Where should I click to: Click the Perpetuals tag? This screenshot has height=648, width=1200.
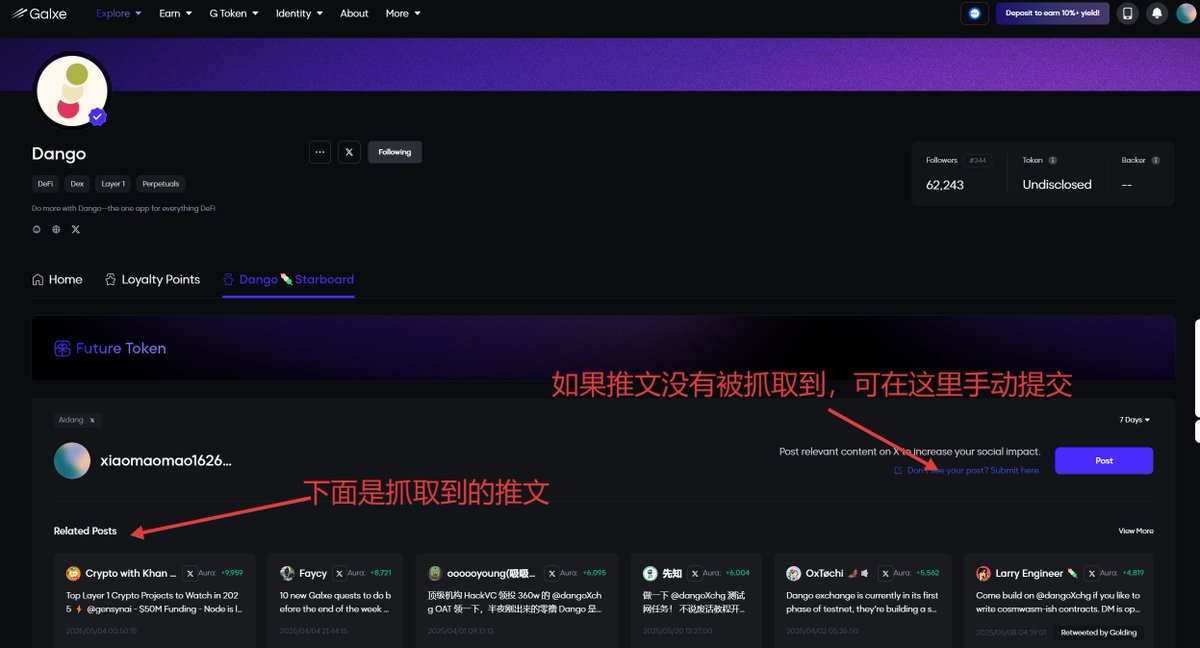click(x=161, y=184)
